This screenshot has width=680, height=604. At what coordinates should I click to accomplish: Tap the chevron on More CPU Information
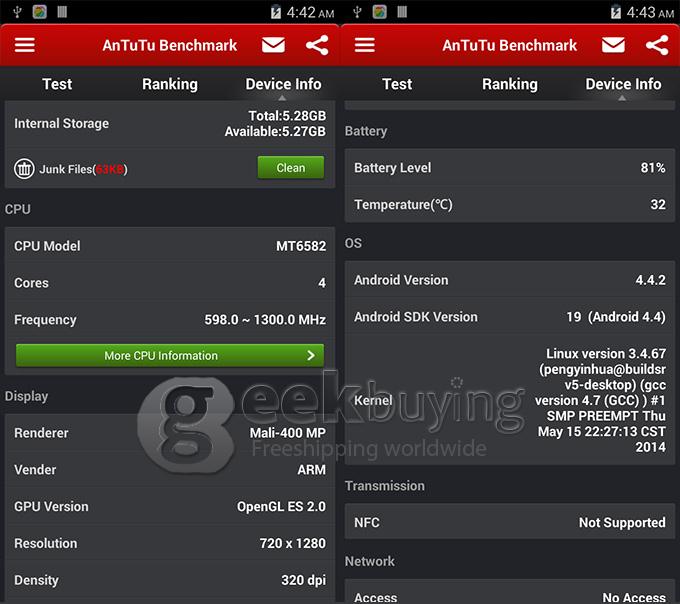[311, 356]
